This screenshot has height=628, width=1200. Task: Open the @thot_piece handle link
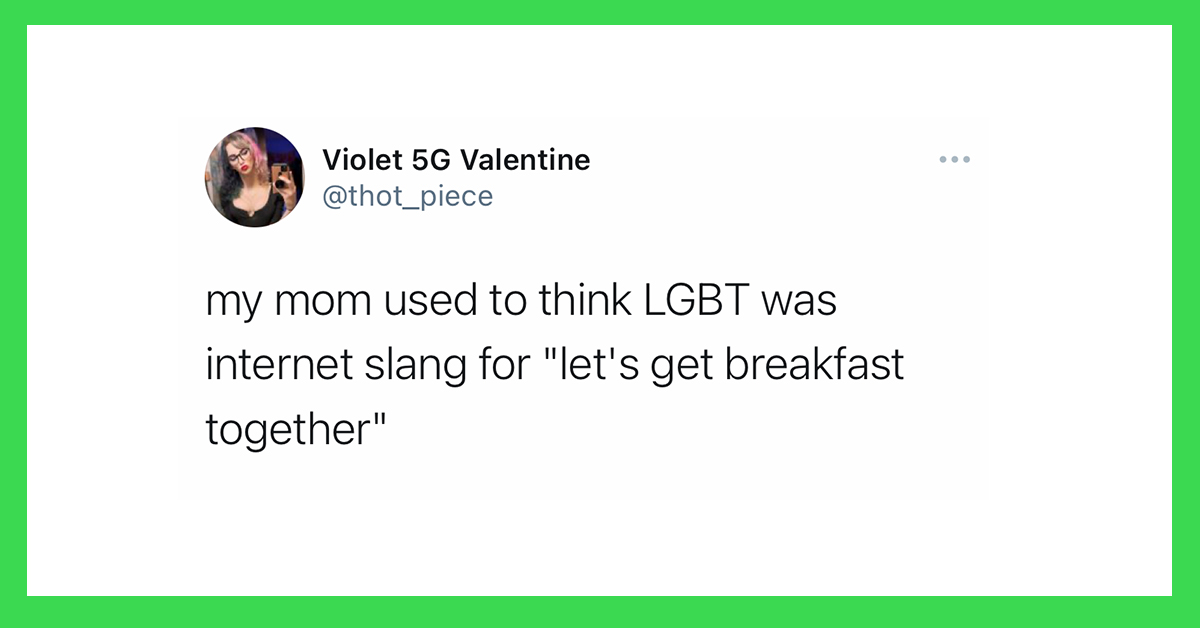point(408,196)
